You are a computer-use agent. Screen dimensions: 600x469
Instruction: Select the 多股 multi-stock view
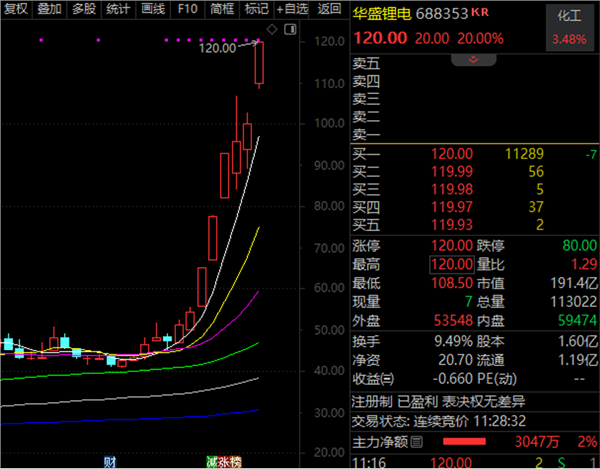point(83,9)
